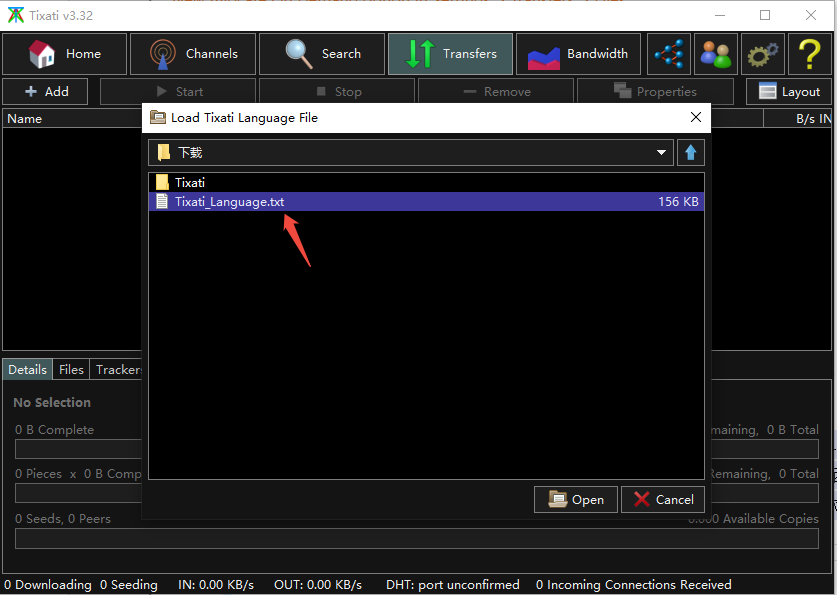Expand the folder path dropdown
Screen dimensions: 837x595
click(x=661, y=153)
